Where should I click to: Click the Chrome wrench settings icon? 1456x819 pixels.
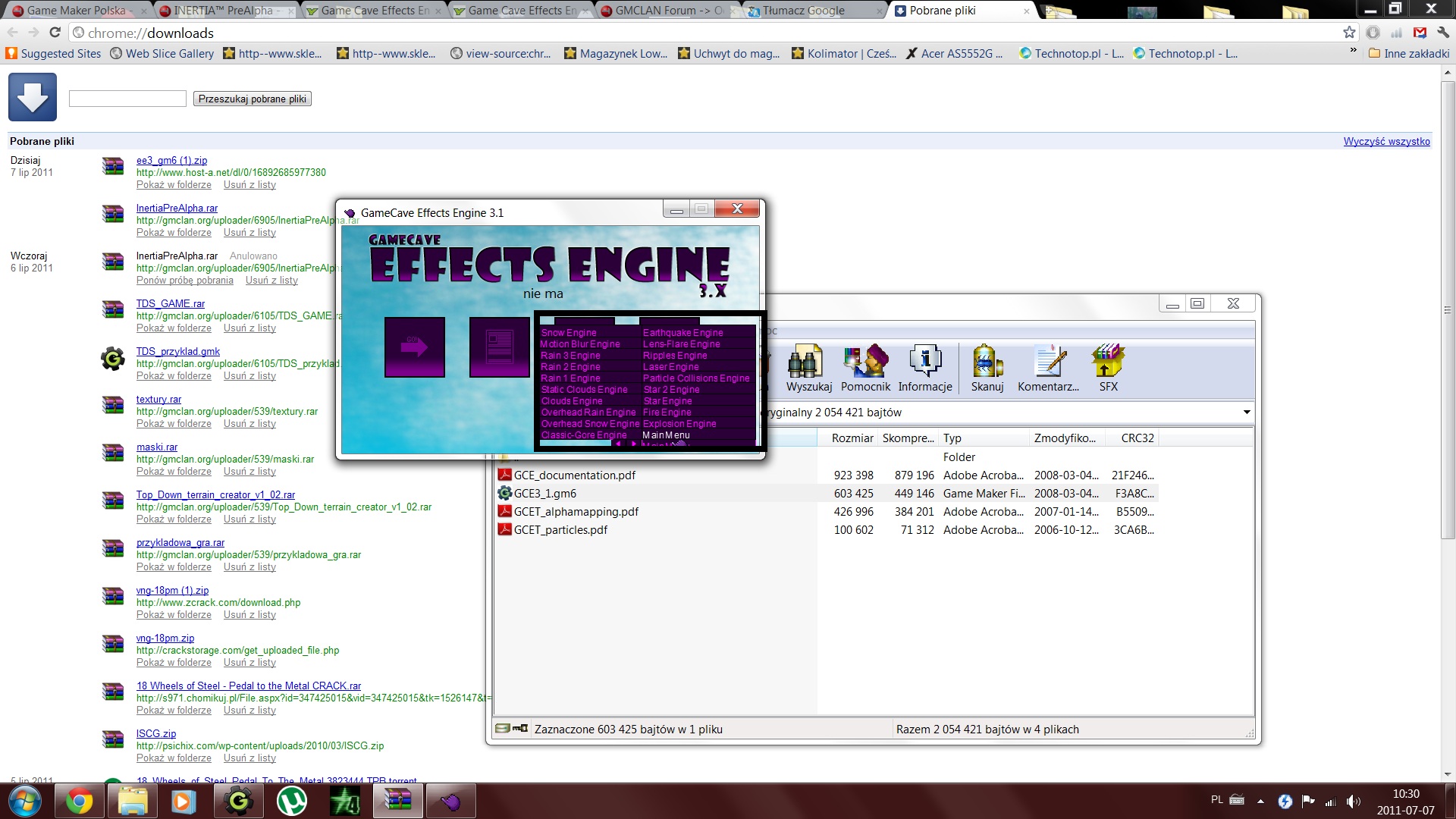coord(1442,33)
